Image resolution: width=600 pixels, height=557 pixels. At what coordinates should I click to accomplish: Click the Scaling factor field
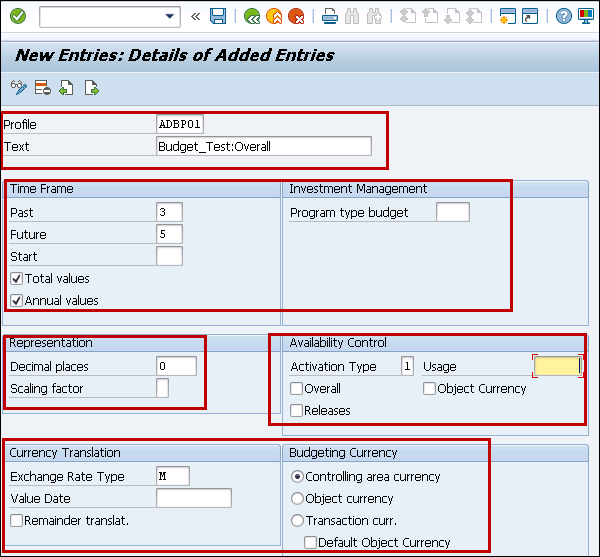pyautogui.click(x=162, y=388)
